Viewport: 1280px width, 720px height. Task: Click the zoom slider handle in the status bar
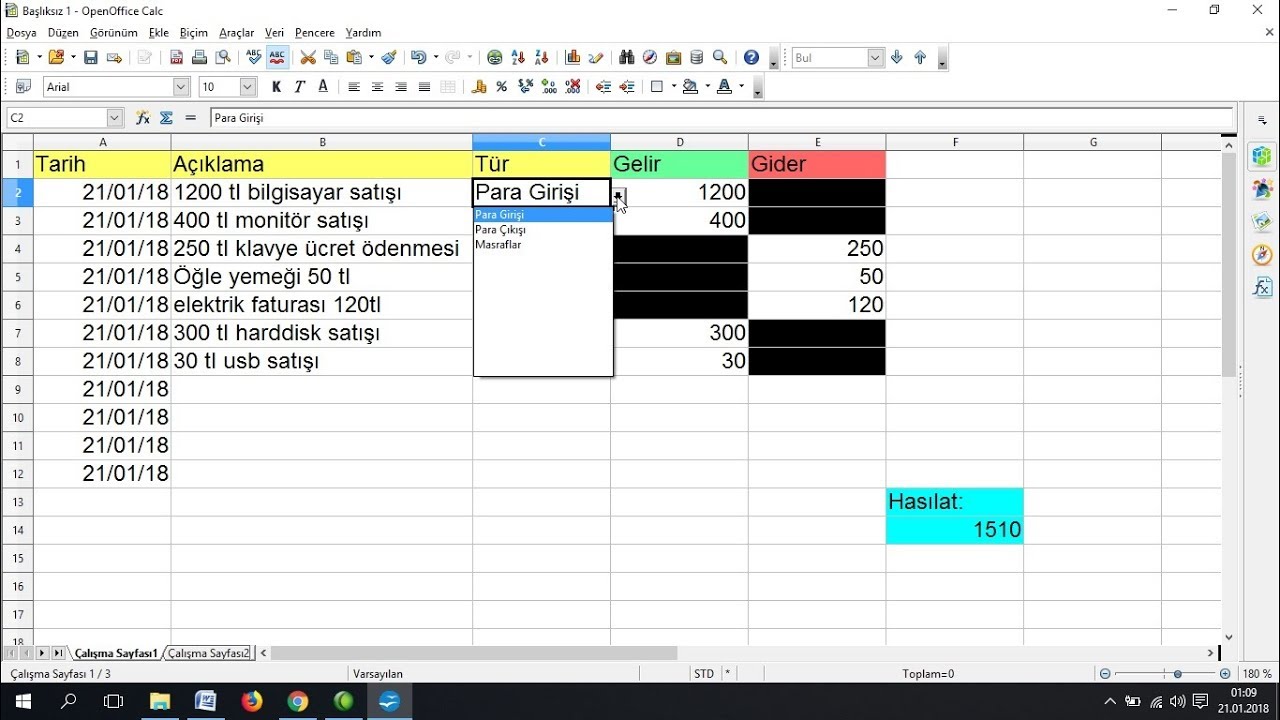1178,674
